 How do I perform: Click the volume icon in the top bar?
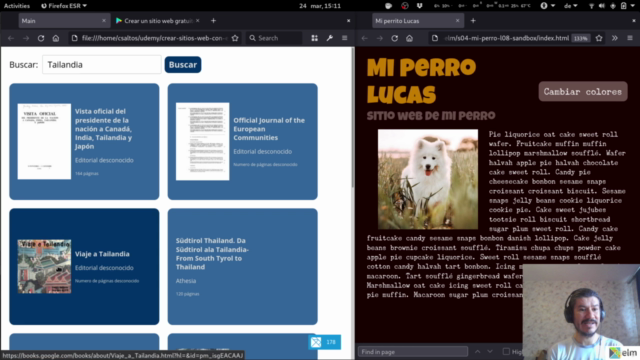point(602,6)
